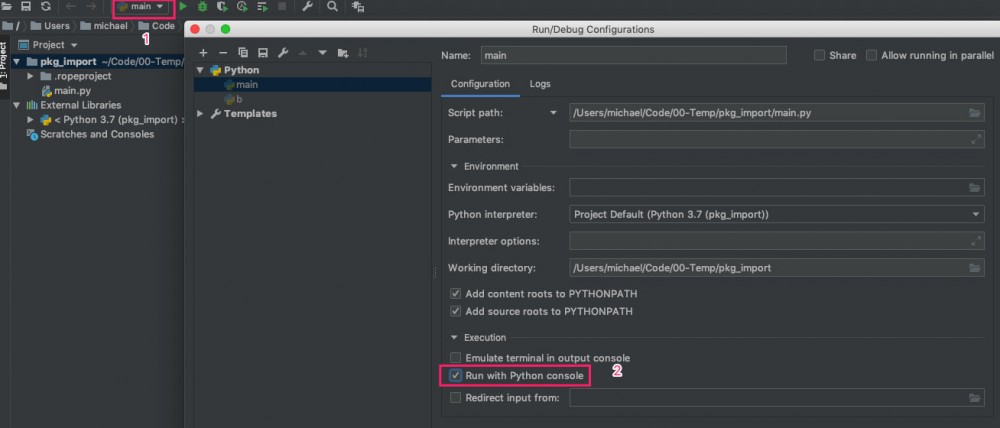The width and height of the screenshot is (1000, 428).
Task: Click the Synchronize refresh icon
Action: (x=45, y=6)
